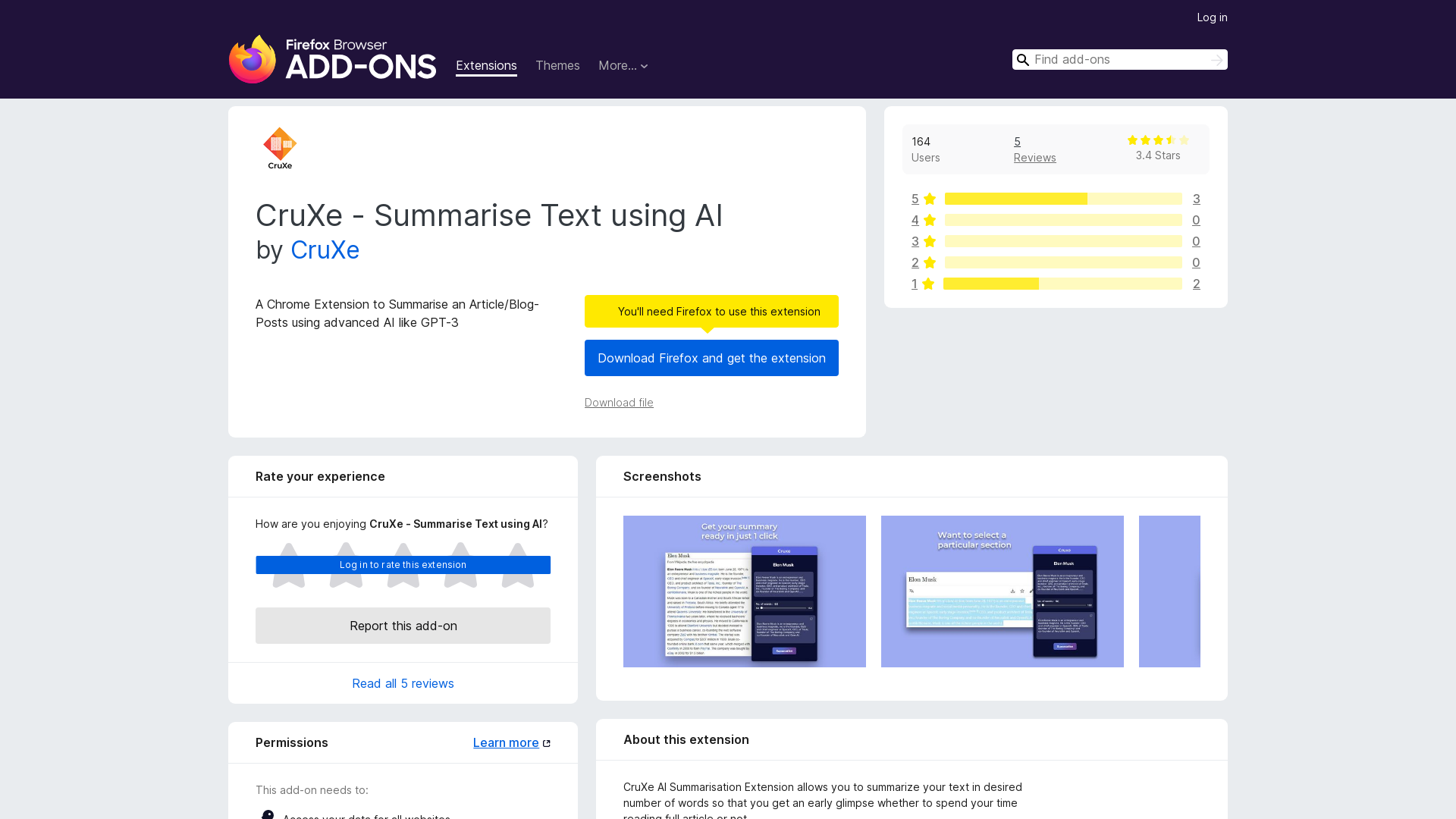This screenshot has height=819, width=1456.
Task: Click the Firefox Browser Add-ons logo
Action: click(332, 59)
